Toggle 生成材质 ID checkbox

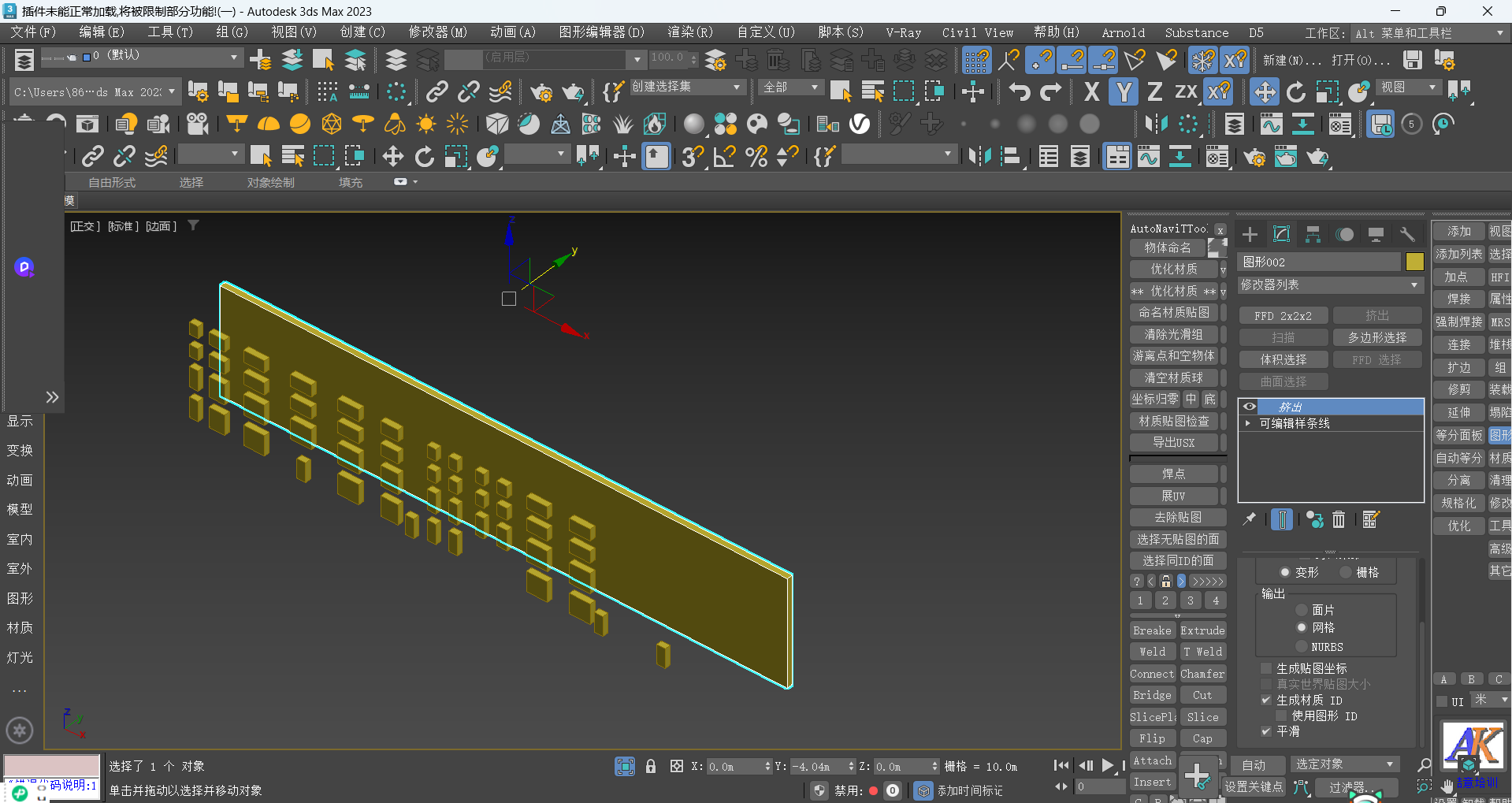[x=1266, y=700]
